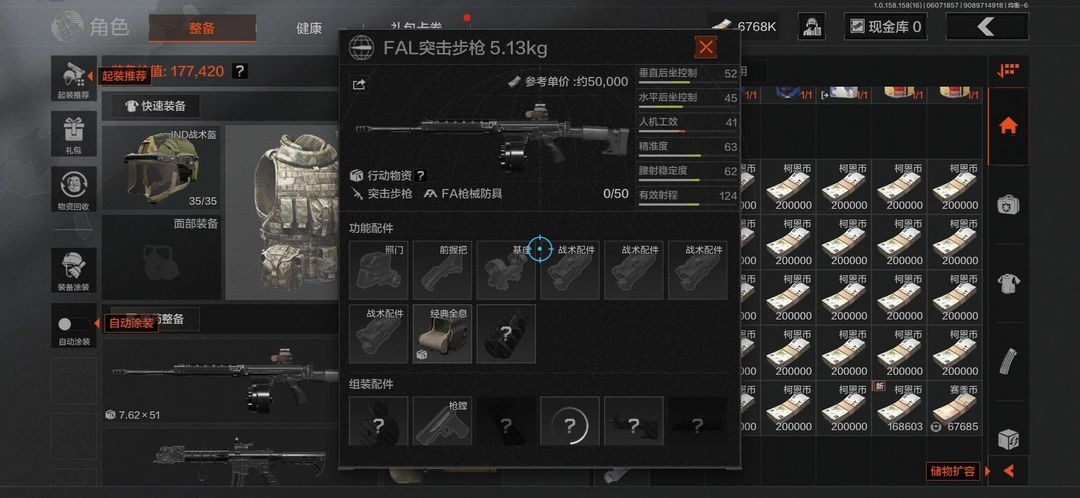The image size is (1080, 498).
Task: Click the back chevron button at top right
Action: coord(987,27)
